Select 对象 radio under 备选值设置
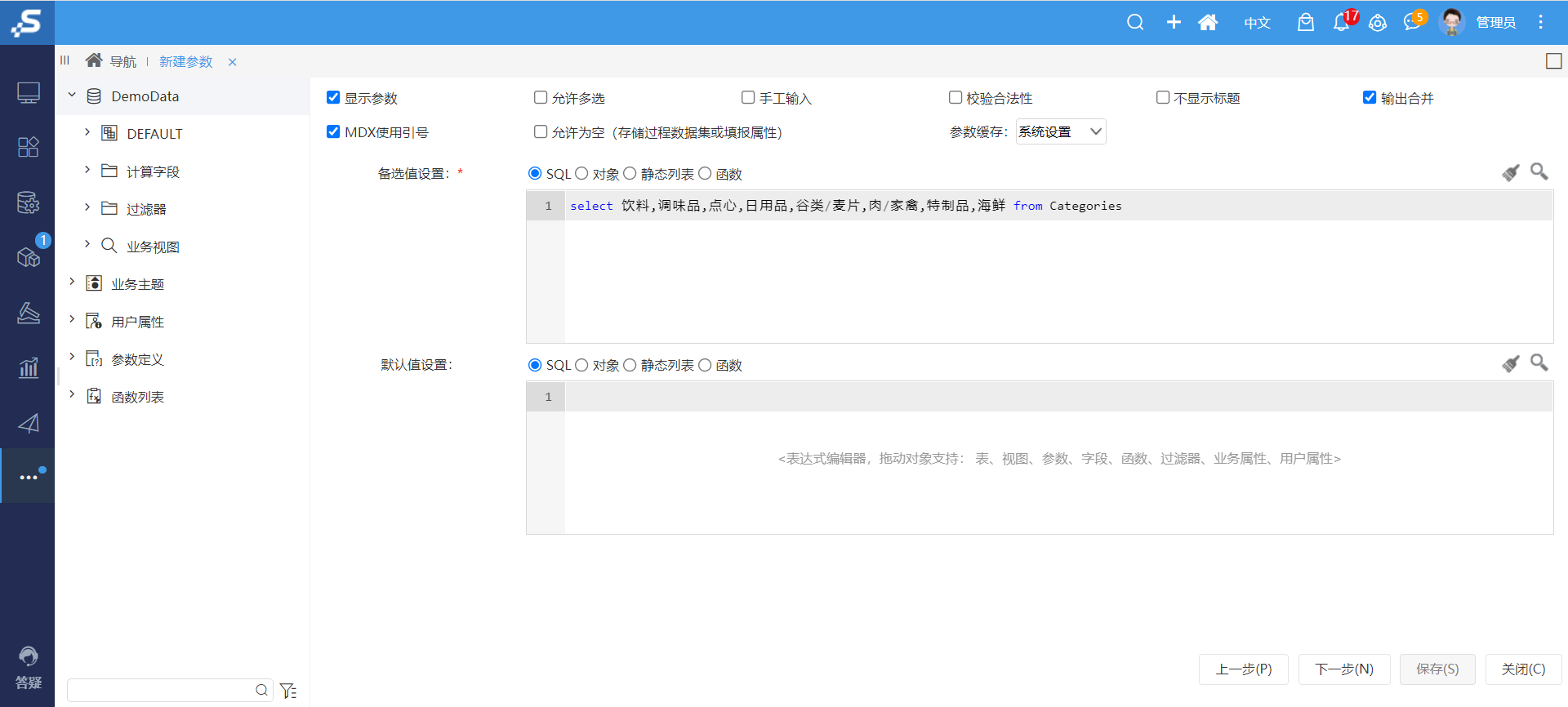Viewport: 1568px width, 707px height. pyautogui.click(x=581, y=173)
